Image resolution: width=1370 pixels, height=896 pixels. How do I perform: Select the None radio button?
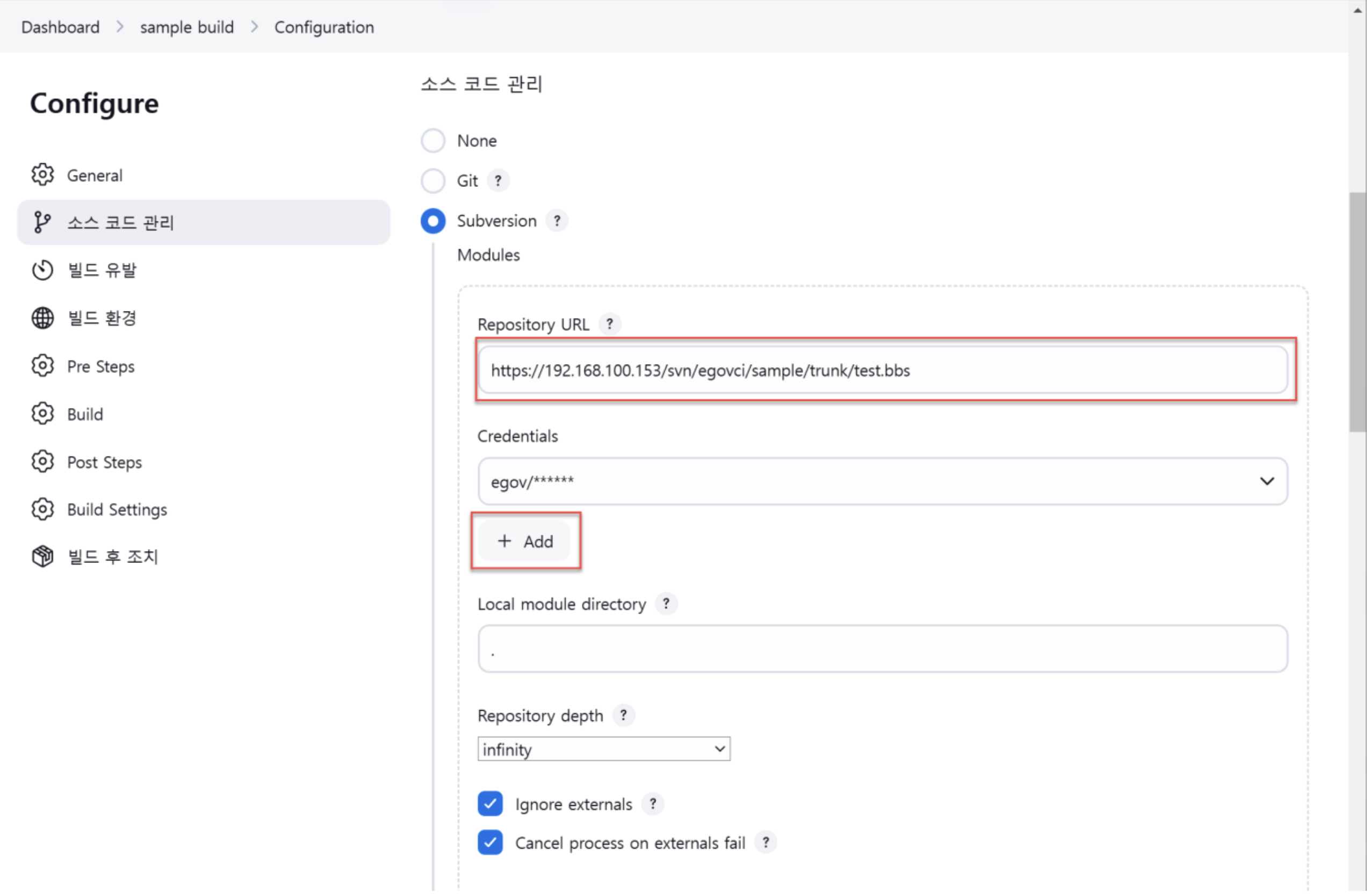tap(433, 141)
